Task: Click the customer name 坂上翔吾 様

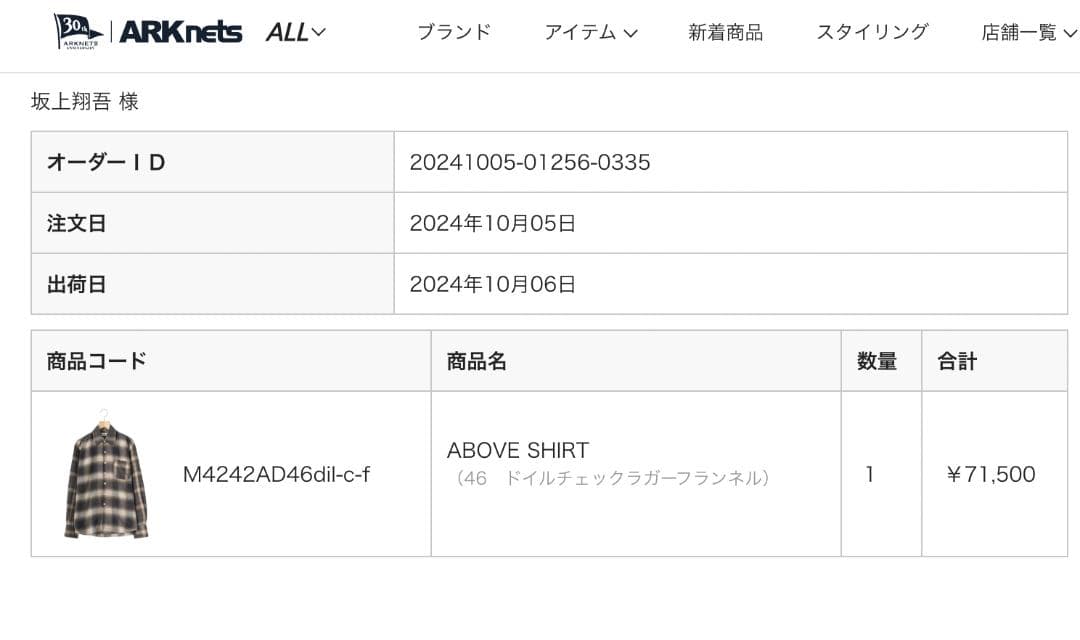Action: click(86, 101)
